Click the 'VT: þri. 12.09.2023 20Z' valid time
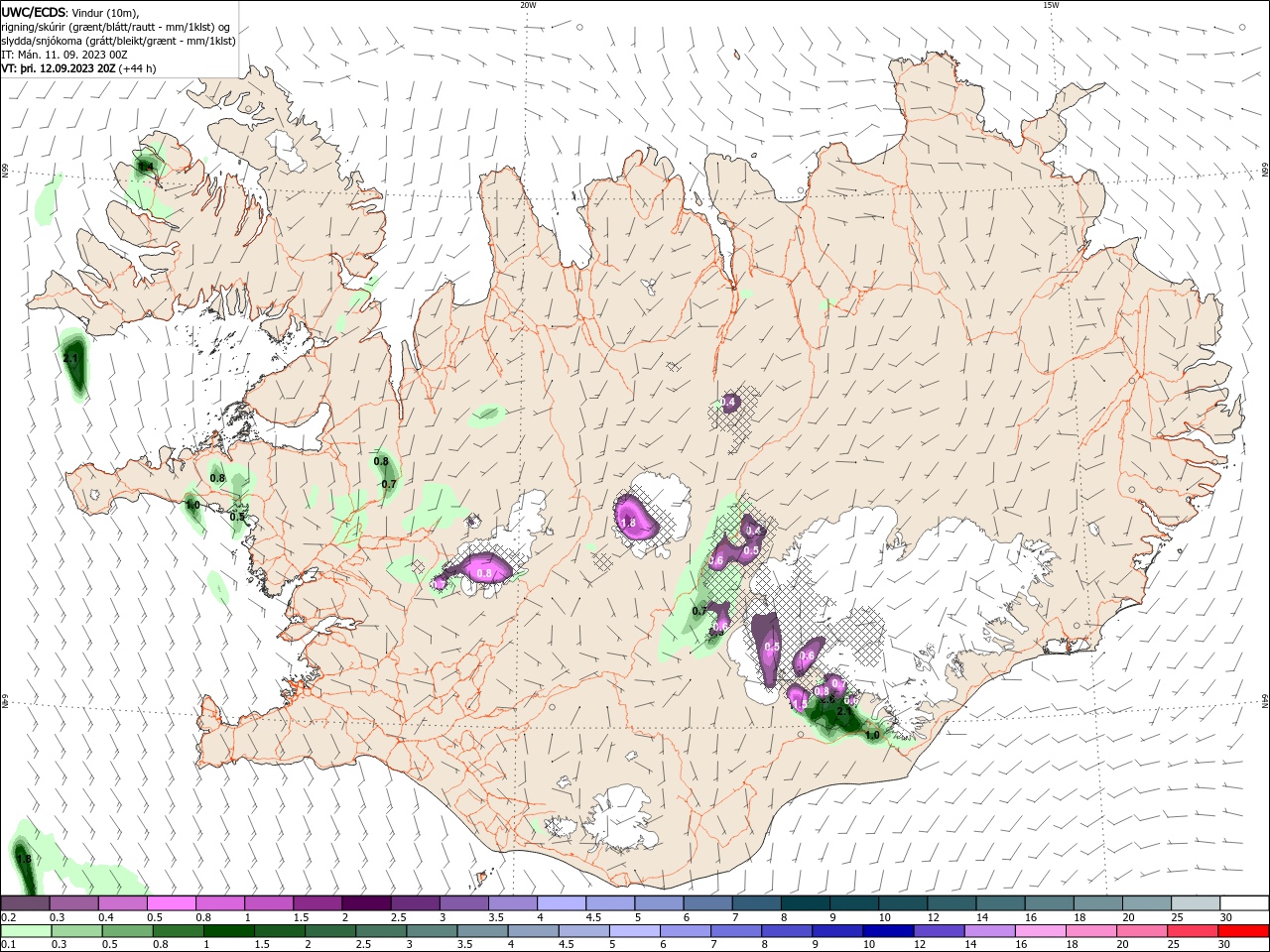Screen dimensions: 1270x952 (x=59, y=68)
